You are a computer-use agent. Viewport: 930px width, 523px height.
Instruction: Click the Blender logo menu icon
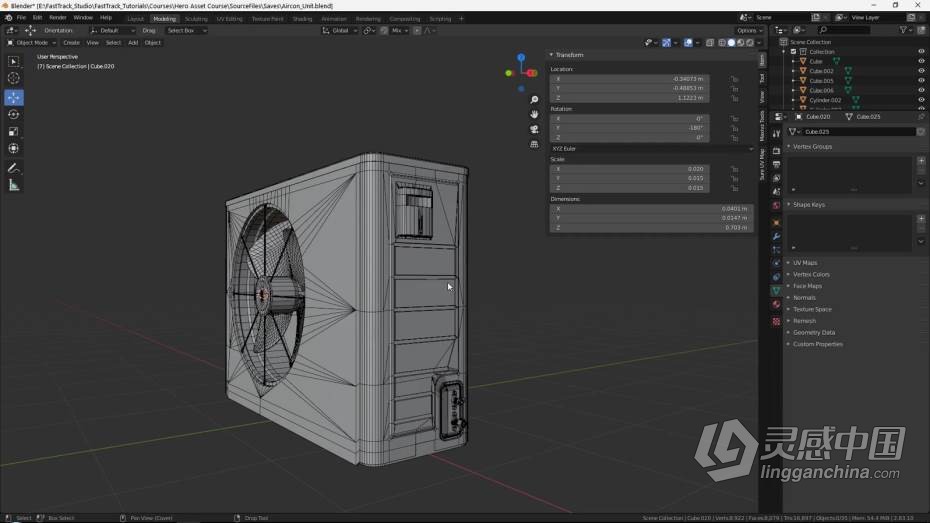pyautogui.click(x=8, y=18)
